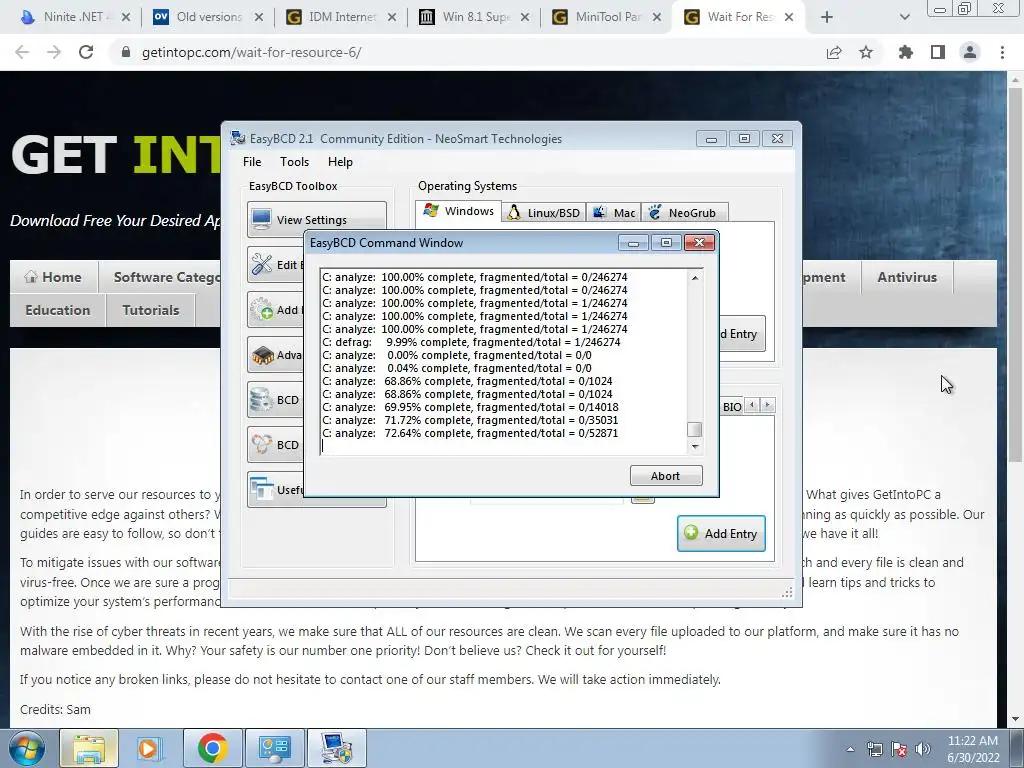Switch to the NeoGrub tab

[684, 213]
